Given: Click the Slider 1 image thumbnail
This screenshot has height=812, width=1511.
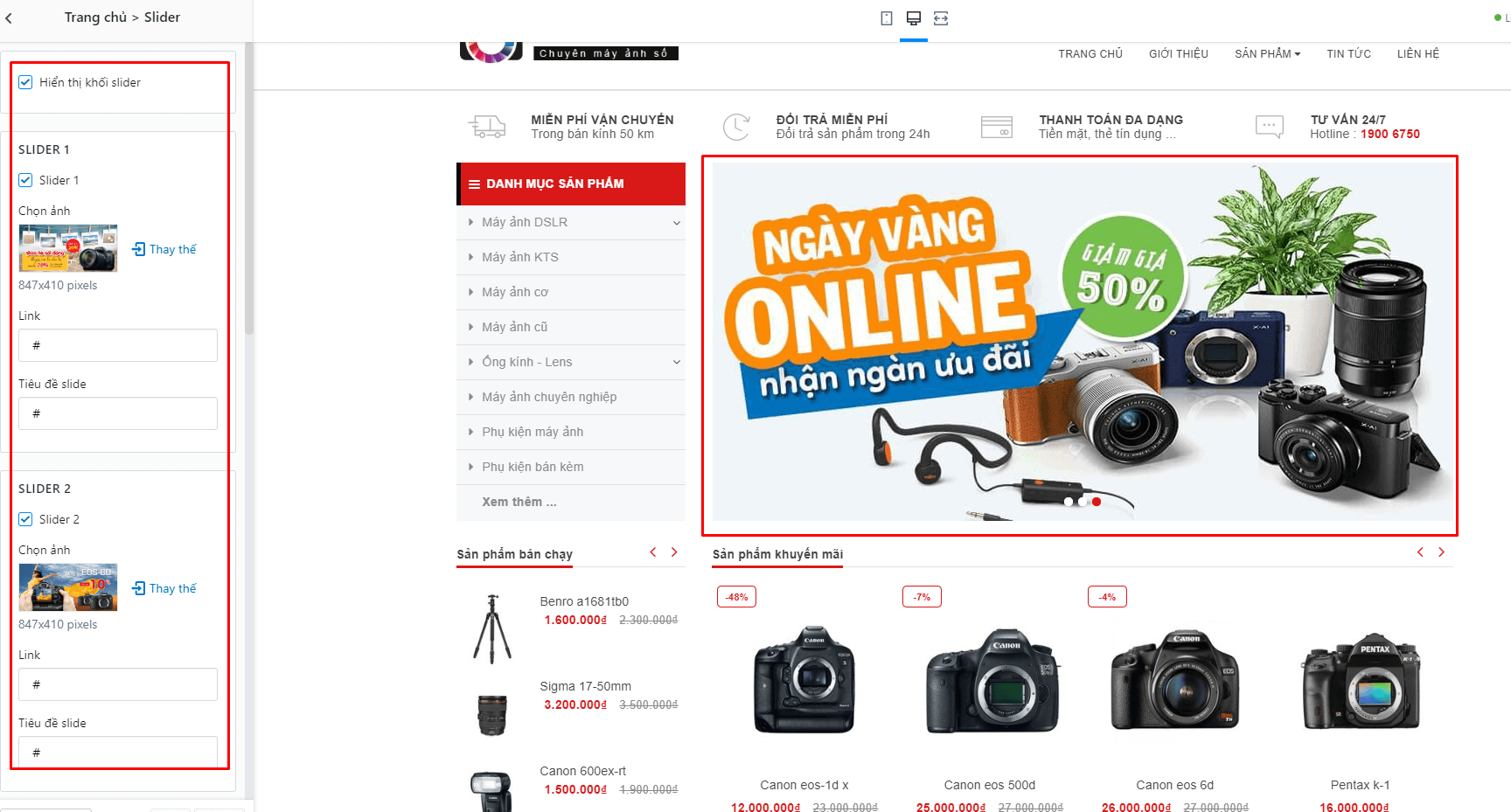Looking at the screenshot, I should coord(68,248).
